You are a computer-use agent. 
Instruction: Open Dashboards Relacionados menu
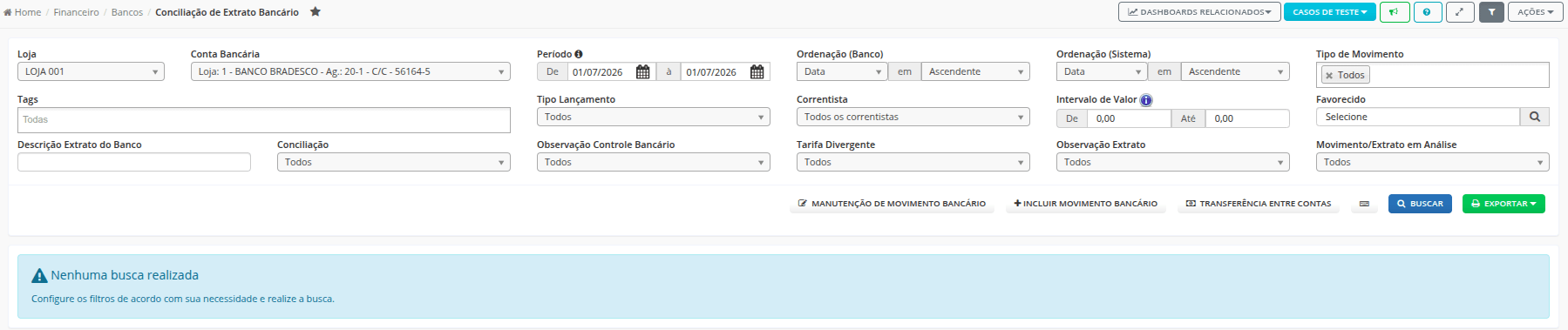(x=1199, y=12)
